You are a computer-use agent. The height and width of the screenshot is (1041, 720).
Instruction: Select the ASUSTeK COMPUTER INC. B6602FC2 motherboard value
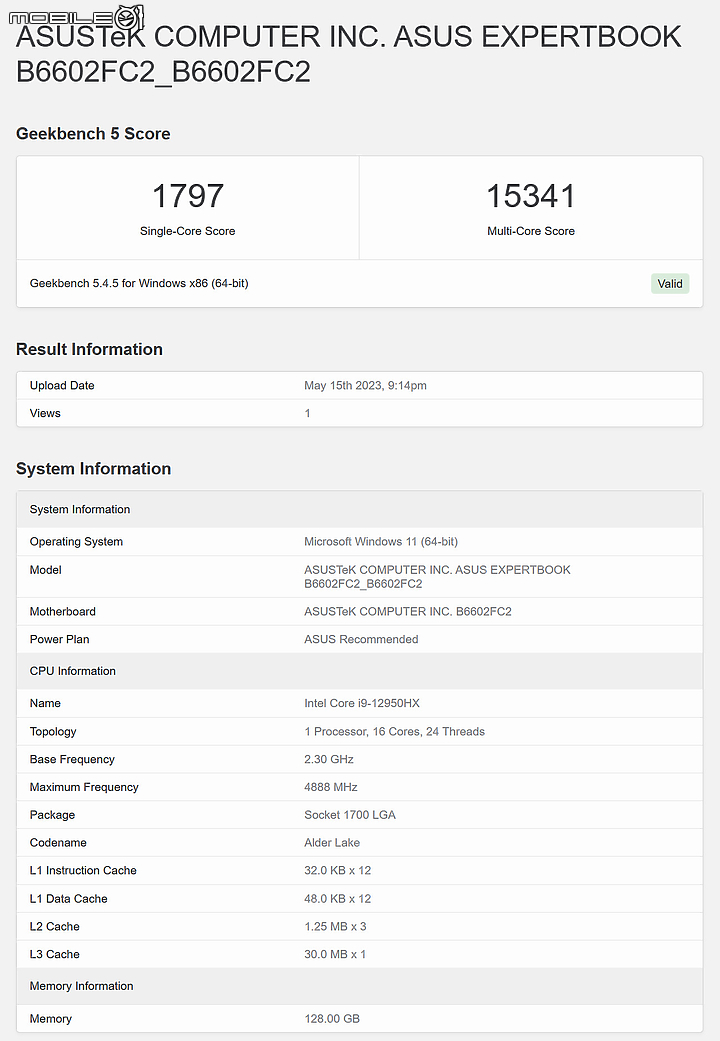coord(408,612)
